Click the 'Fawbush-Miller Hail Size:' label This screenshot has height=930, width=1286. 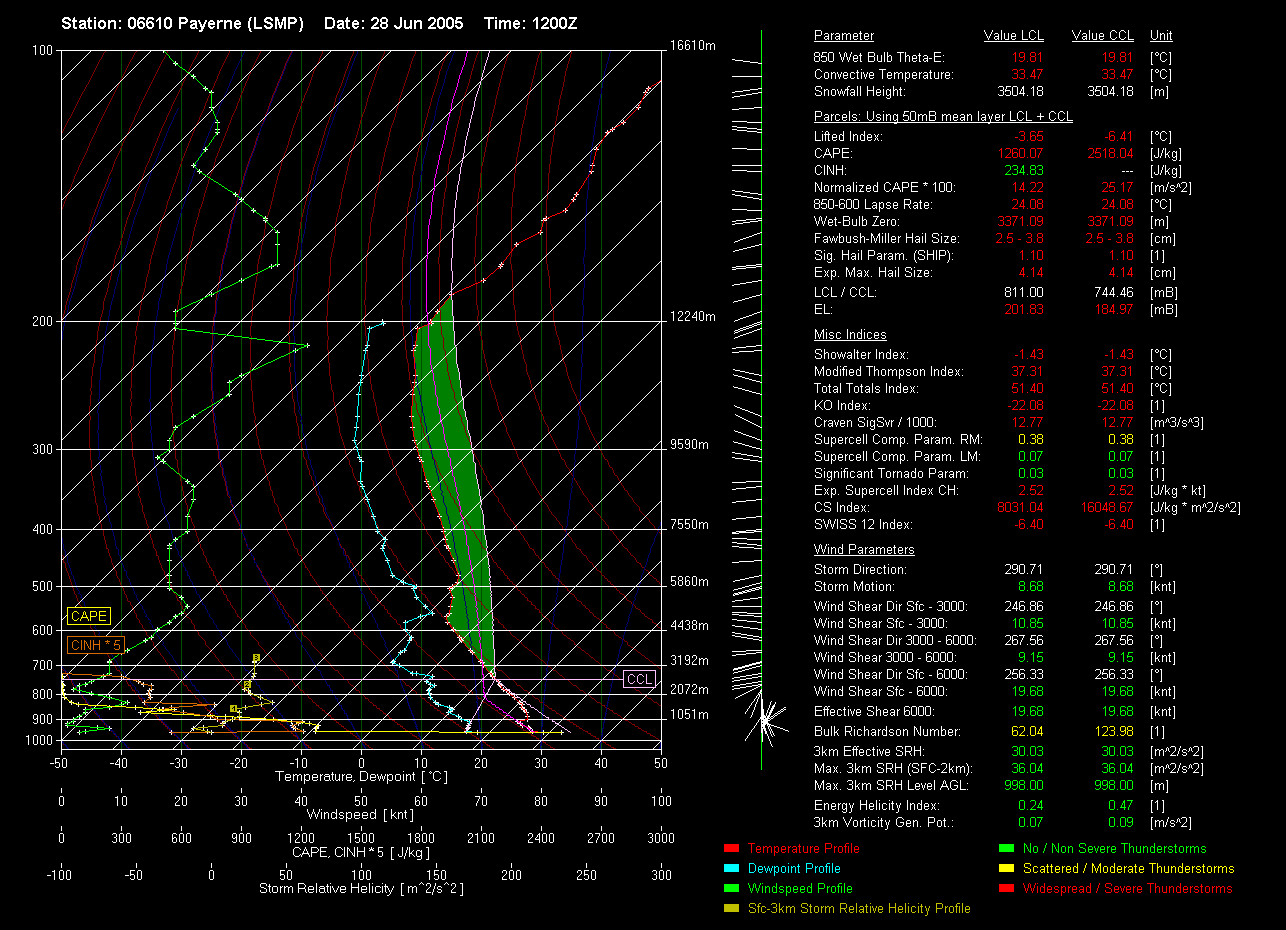(887, 239)
